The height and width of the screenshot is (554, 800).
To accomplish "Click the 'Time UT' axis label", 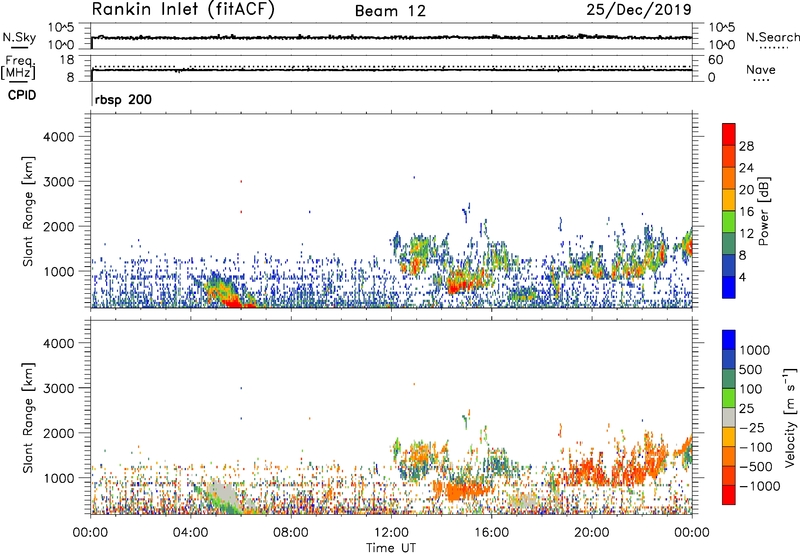I will click(391, 548).
